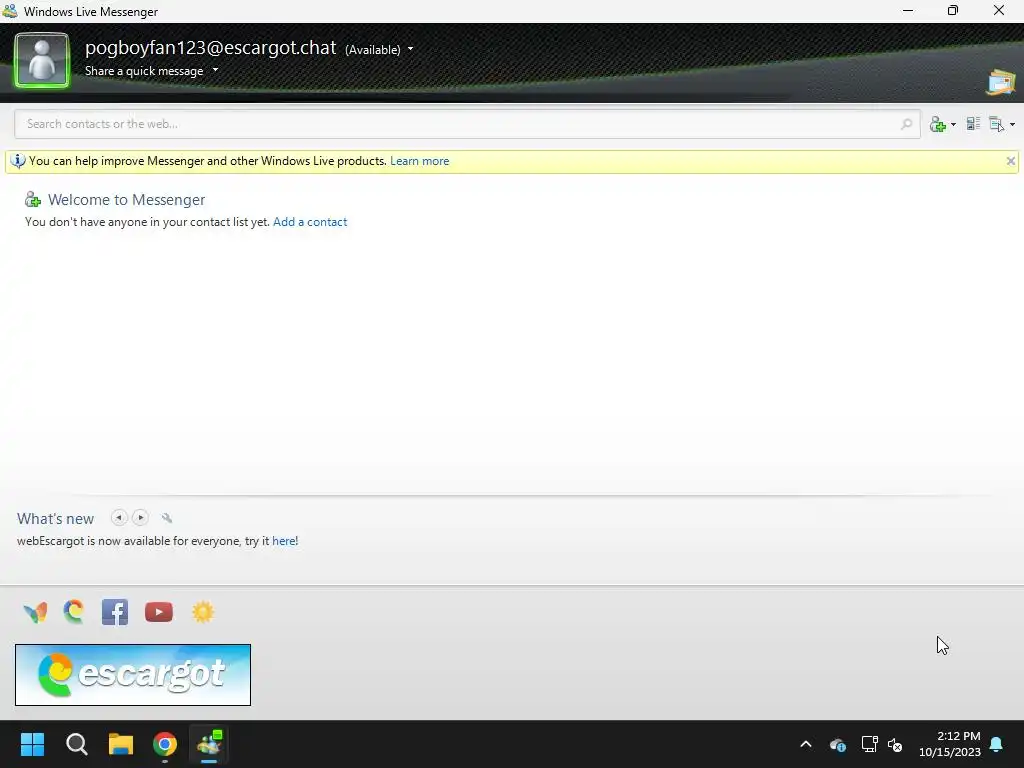Open the YouTube tab icon
The width and height of the screenshot is (1024, 768).
click(159, 612)
